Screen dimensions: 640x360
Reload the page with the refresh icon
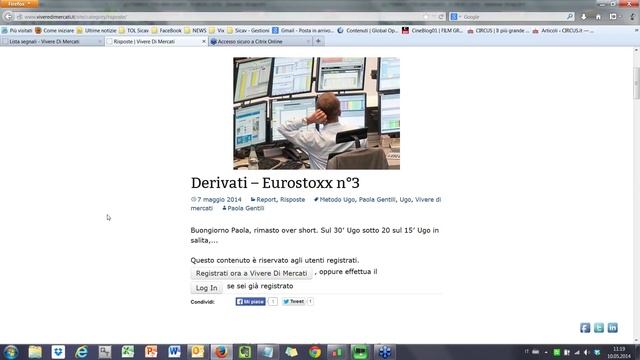pyautogui.click(x=441, y=17)
